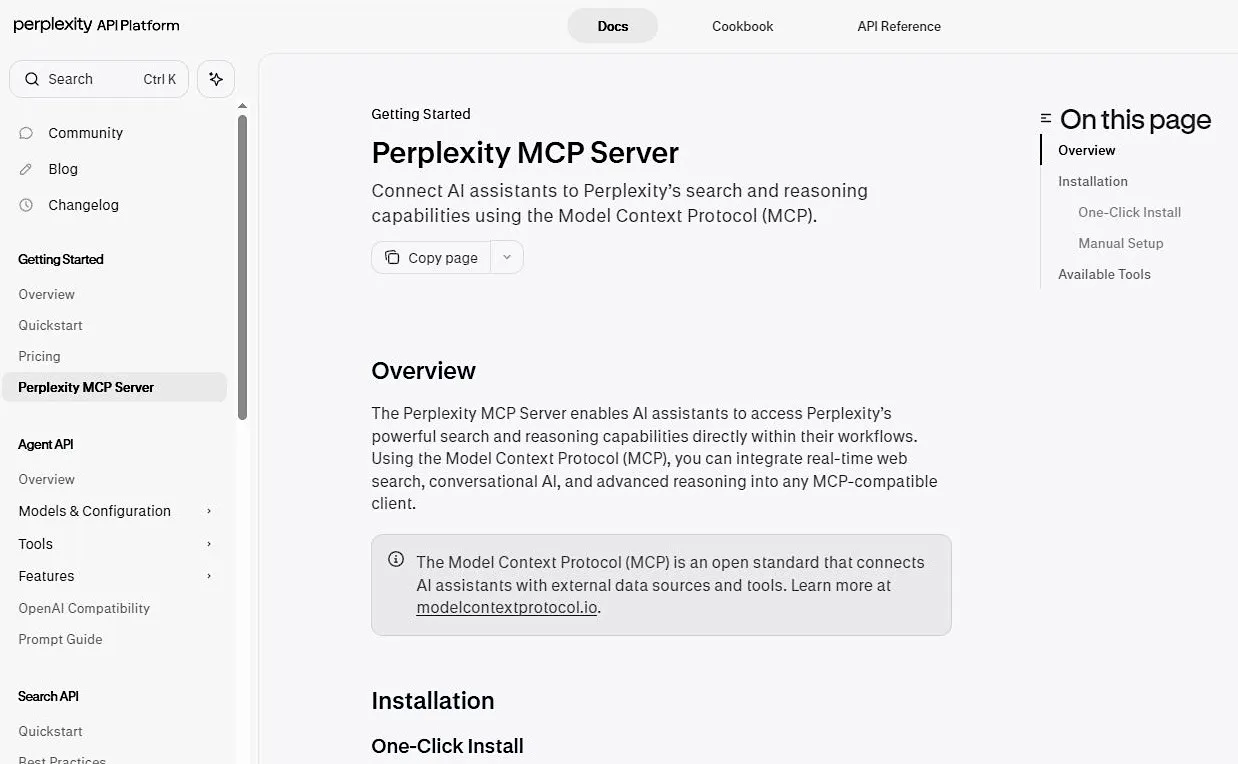Go to Available Tools in page outline
This screenshot has height=764, width=1238.
click(1104, 274)
